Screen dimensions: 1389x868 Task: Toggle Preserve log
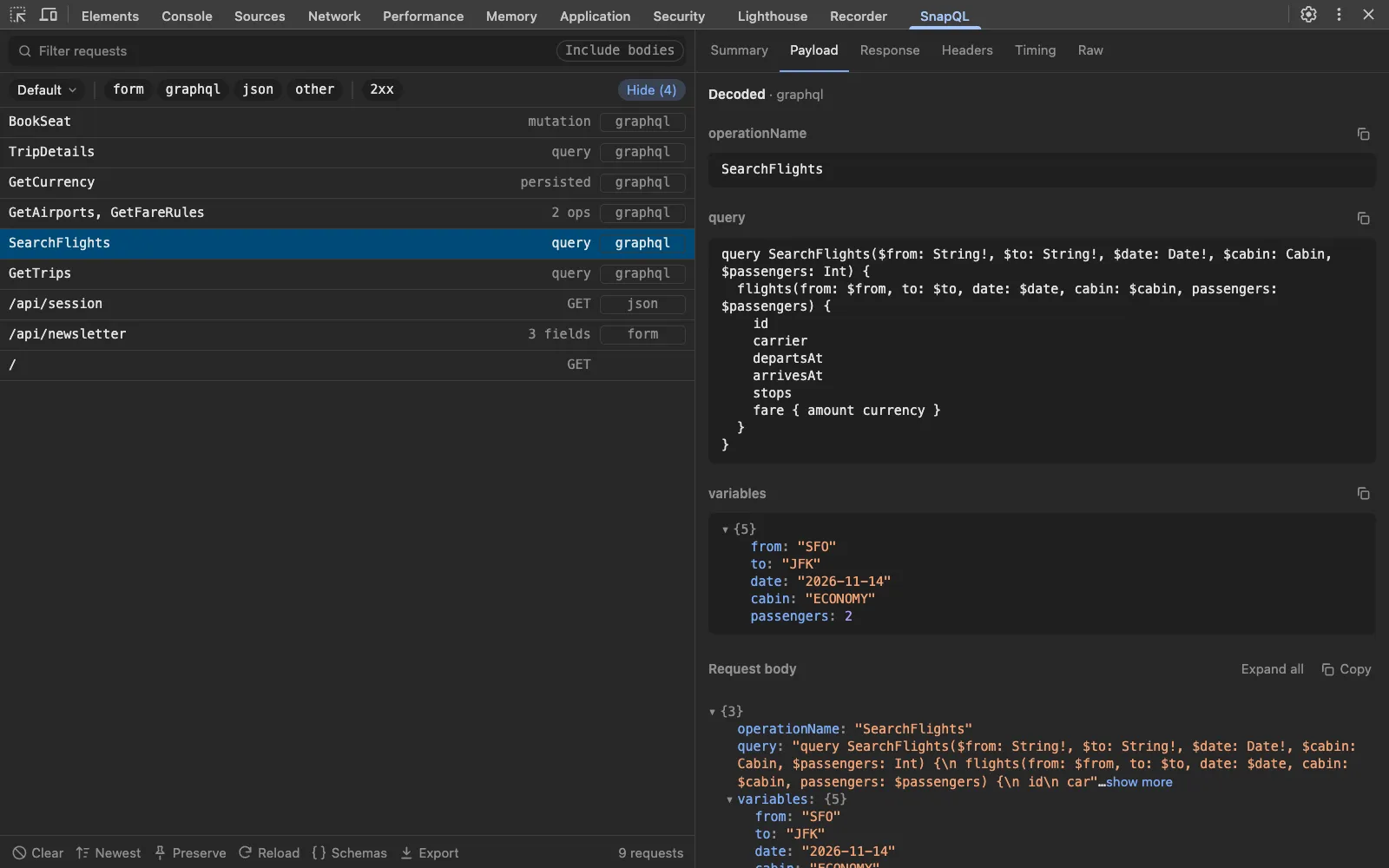(190, 853)
